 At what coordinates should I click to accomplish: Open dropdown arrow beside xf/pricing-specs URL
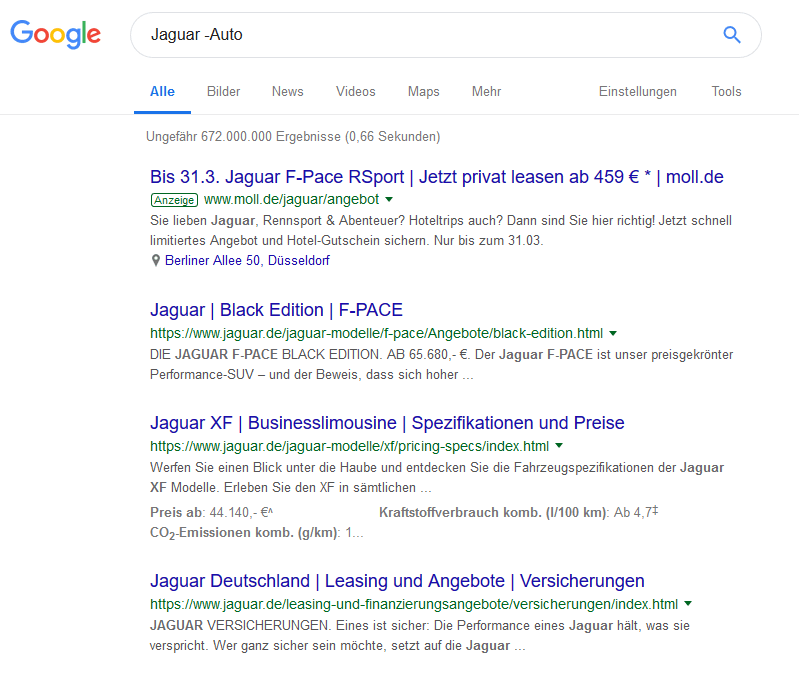point(559,446)
